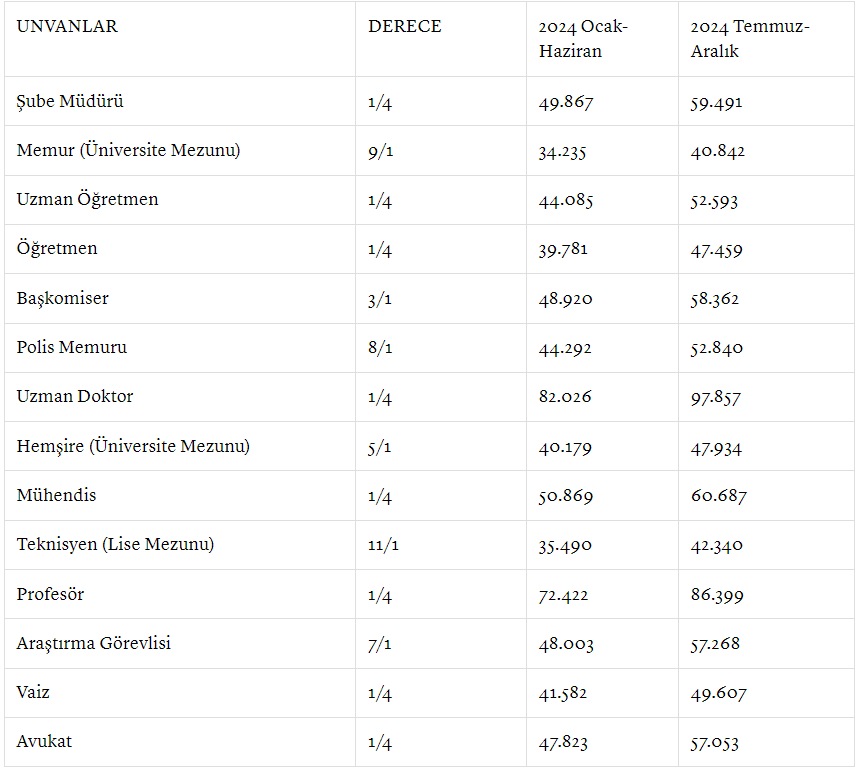Select Mühendis value 50.869
The width and height of the screenshot is (856, 767).
click(566, 496)
